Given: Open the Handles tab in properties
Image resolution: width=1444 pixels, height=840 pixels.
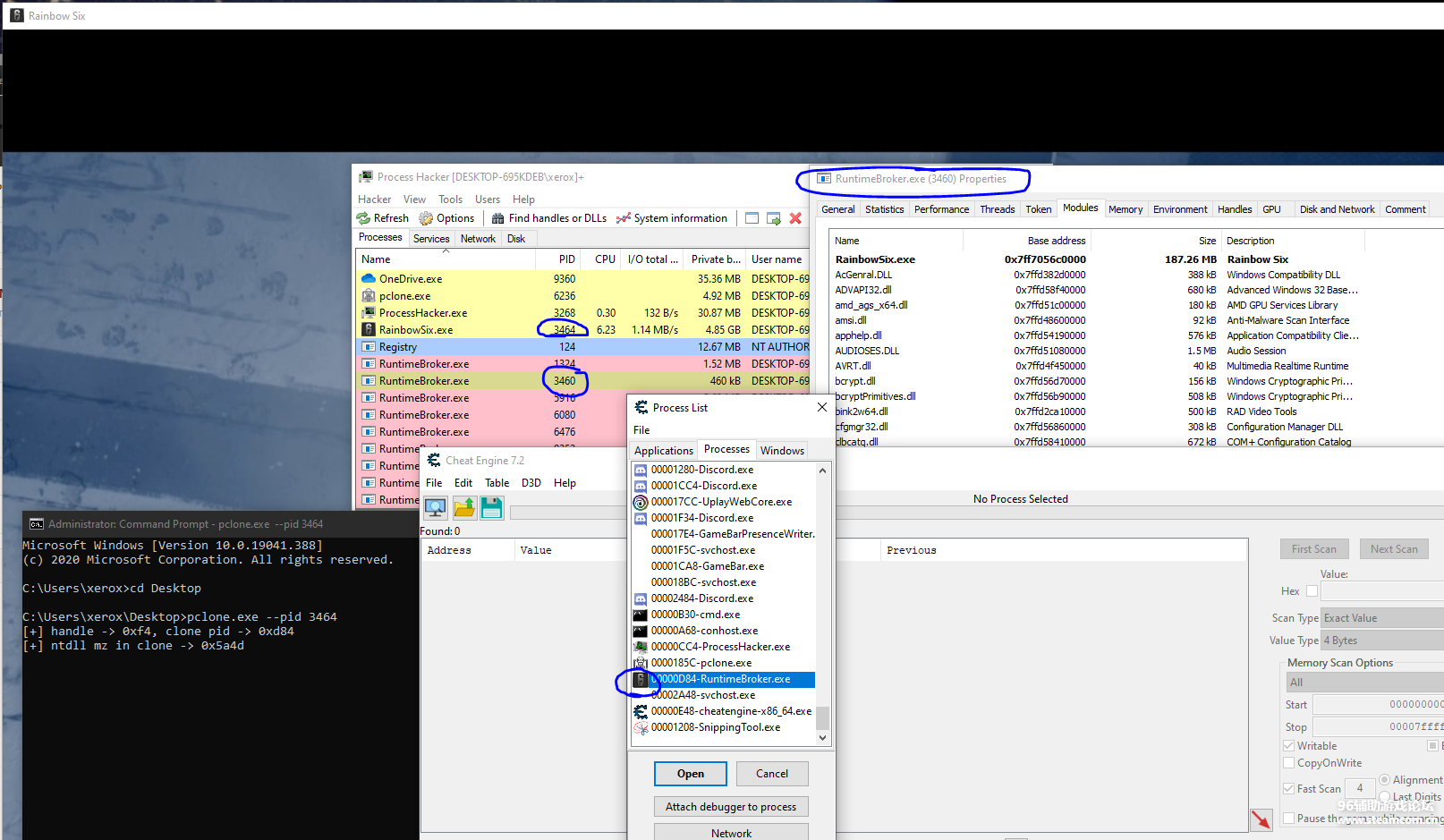Looking at the screenshot, I should click(x=1234, y=209).
